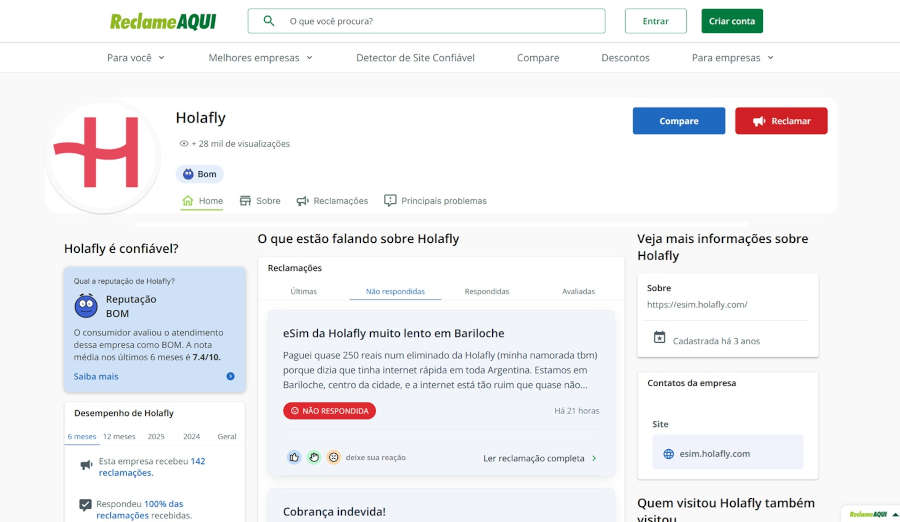The width and height of the screenshot is (900, 522).
Task: Open Detector de Site Confiável
Action: (x=415, y=57)
